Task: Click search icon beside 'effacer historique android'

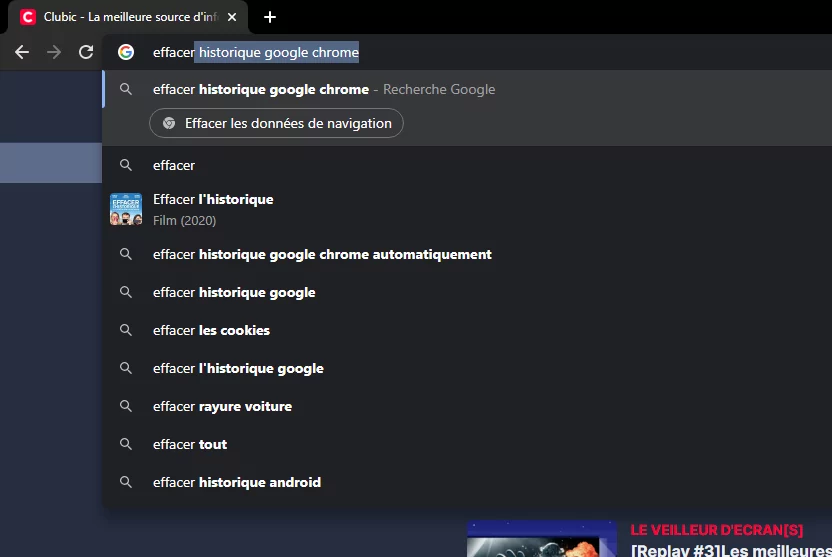Action: (x=126, y=482)
